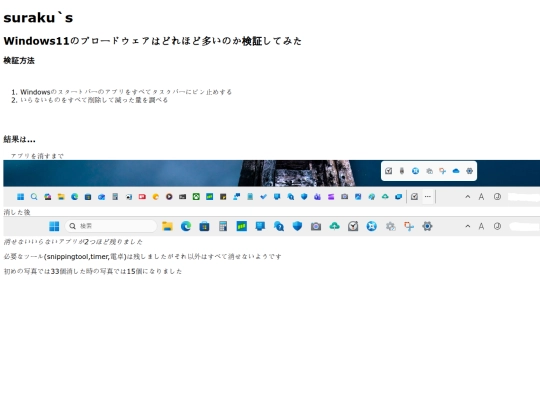Open OneDrive cloud in overflow popup

pos(456,171)
